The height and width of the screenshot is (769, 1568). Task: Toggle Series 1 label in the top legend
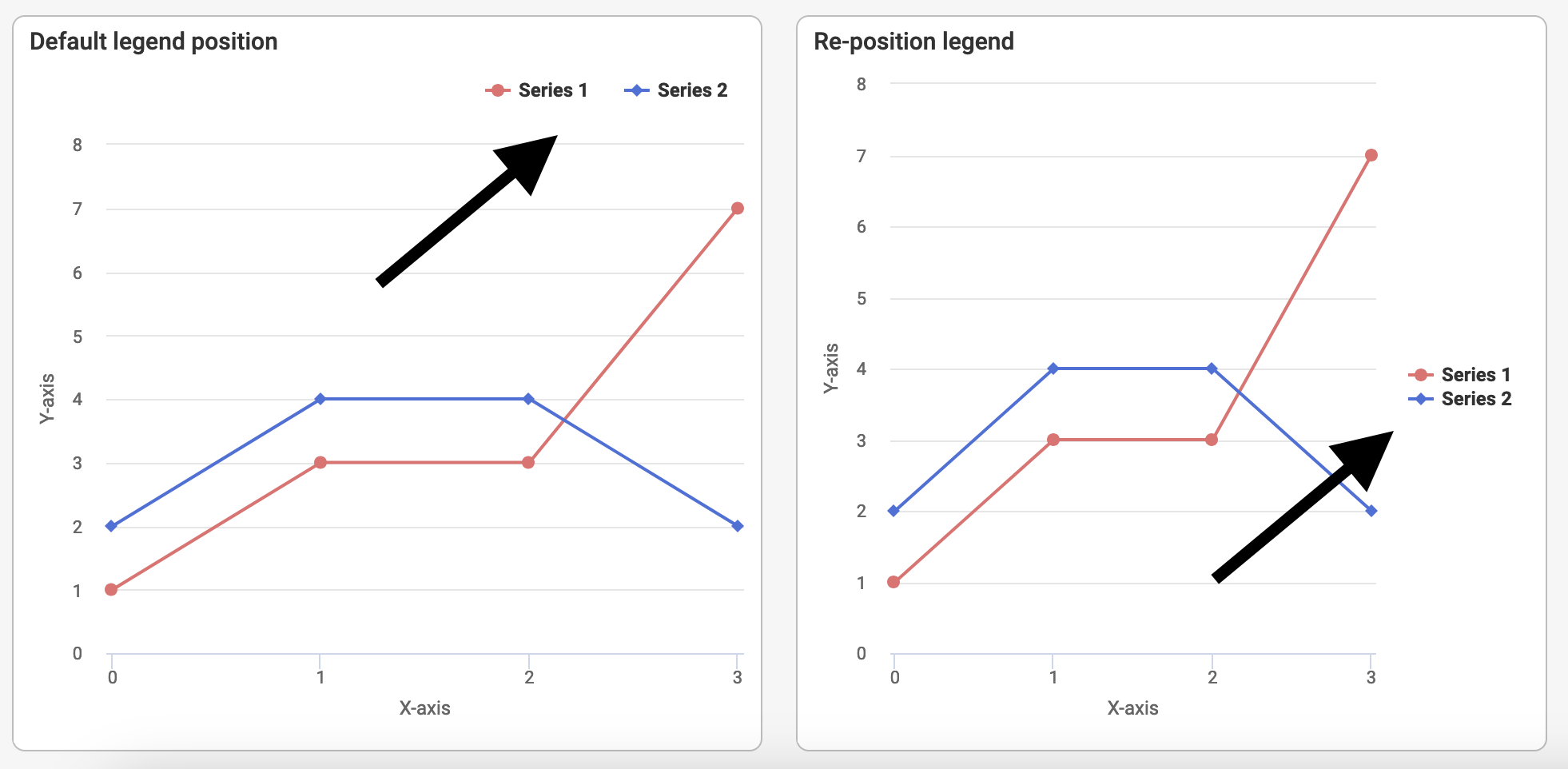552,90
